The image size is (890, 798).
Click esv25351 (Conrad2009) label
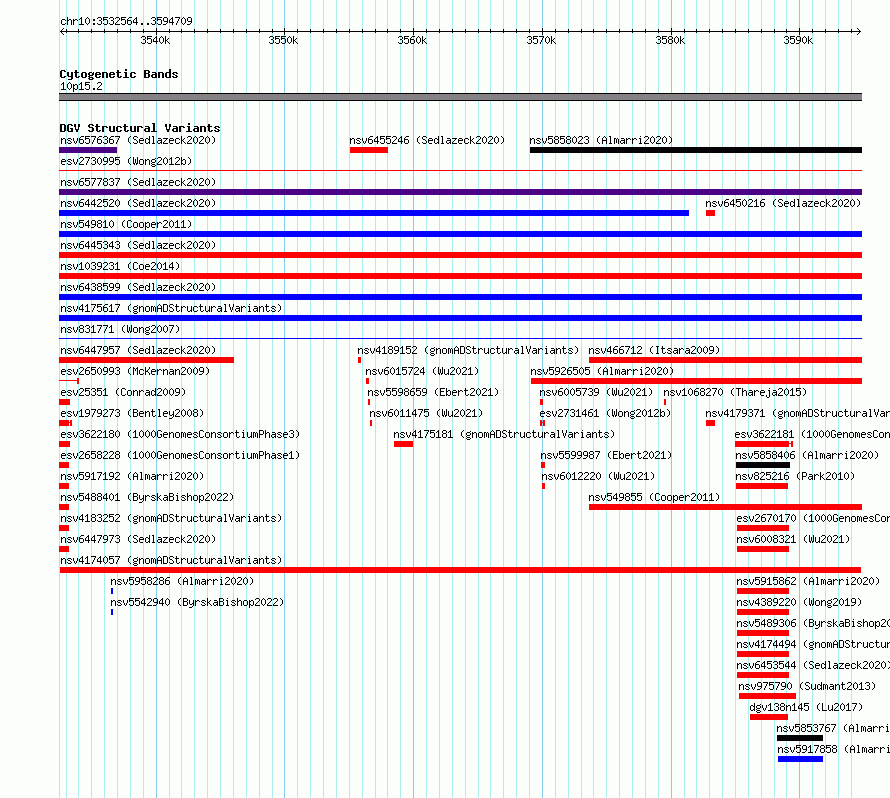(x=123, y=392)
